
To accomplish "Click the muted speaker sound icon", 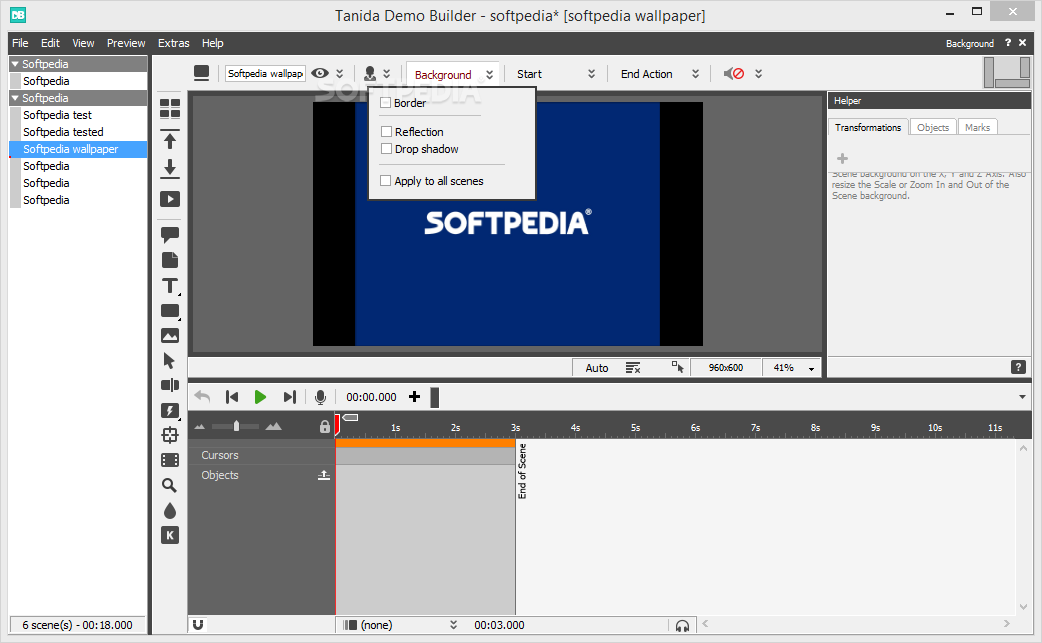I will pyautogui.click(x=734, y=74).
